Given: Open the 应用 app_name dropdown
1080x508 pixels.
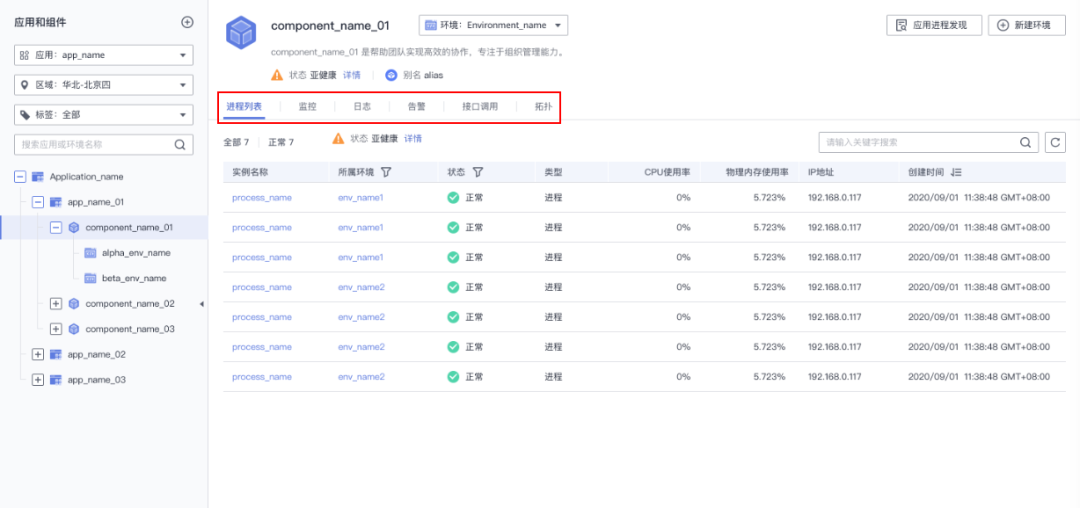Looking at the screenshot, I should point(103,55).
